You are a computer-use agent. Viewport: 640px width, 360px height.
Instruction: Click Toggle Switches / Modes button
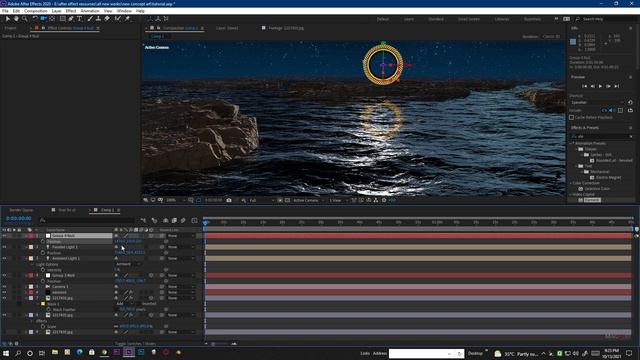(x=135, y=344)
